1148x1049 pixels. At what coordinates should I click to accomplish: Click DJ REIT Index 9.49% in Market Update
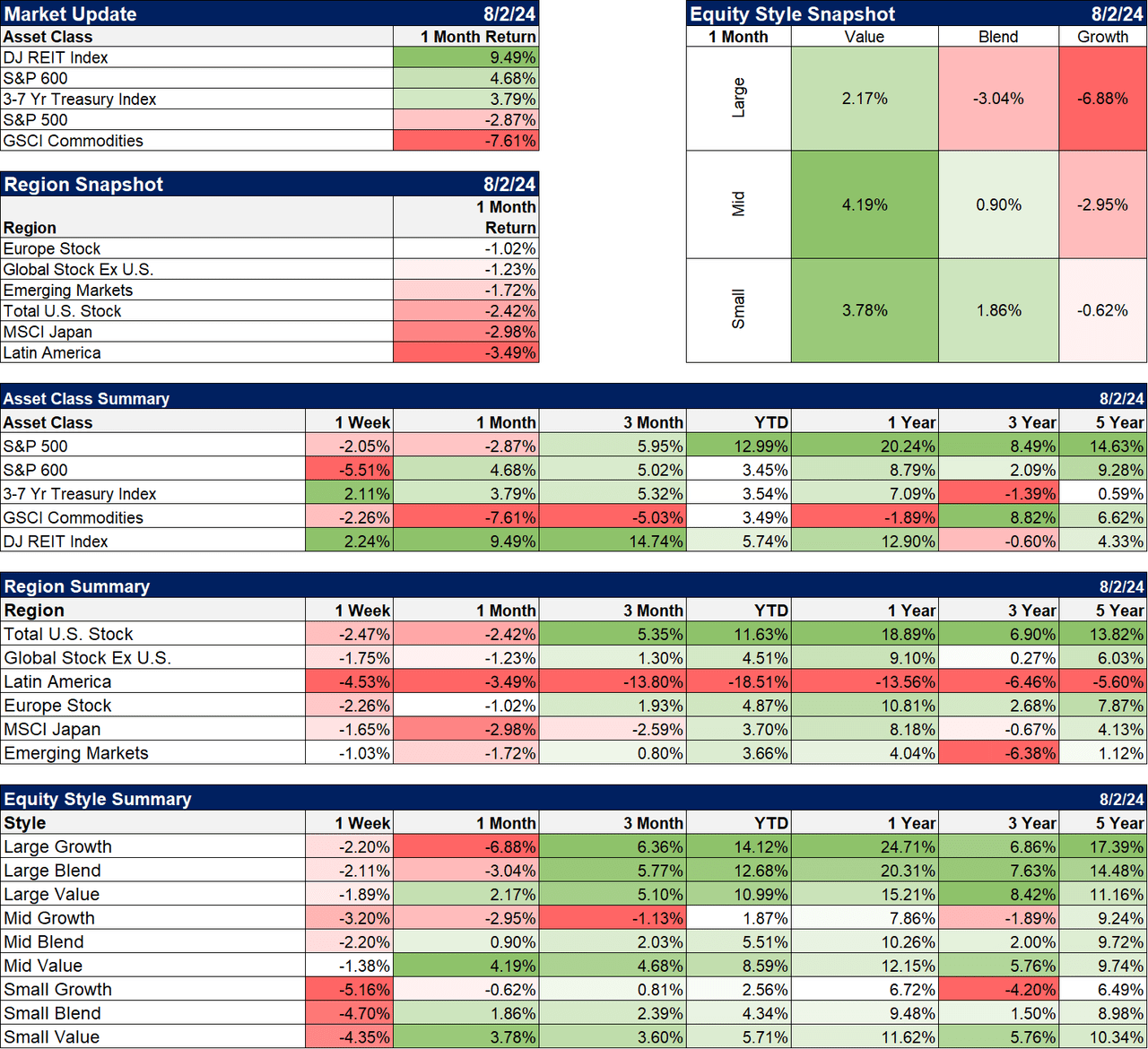click(465, 57)
